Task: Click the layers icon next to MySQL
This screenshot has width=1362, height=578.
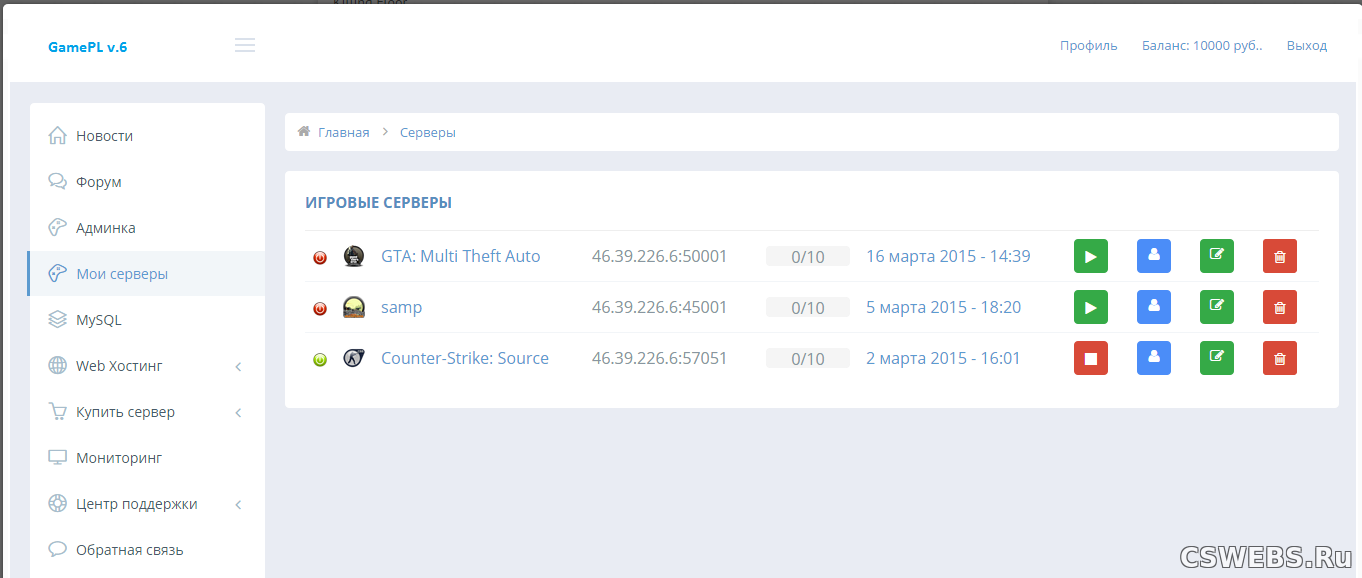Action: 57,319
